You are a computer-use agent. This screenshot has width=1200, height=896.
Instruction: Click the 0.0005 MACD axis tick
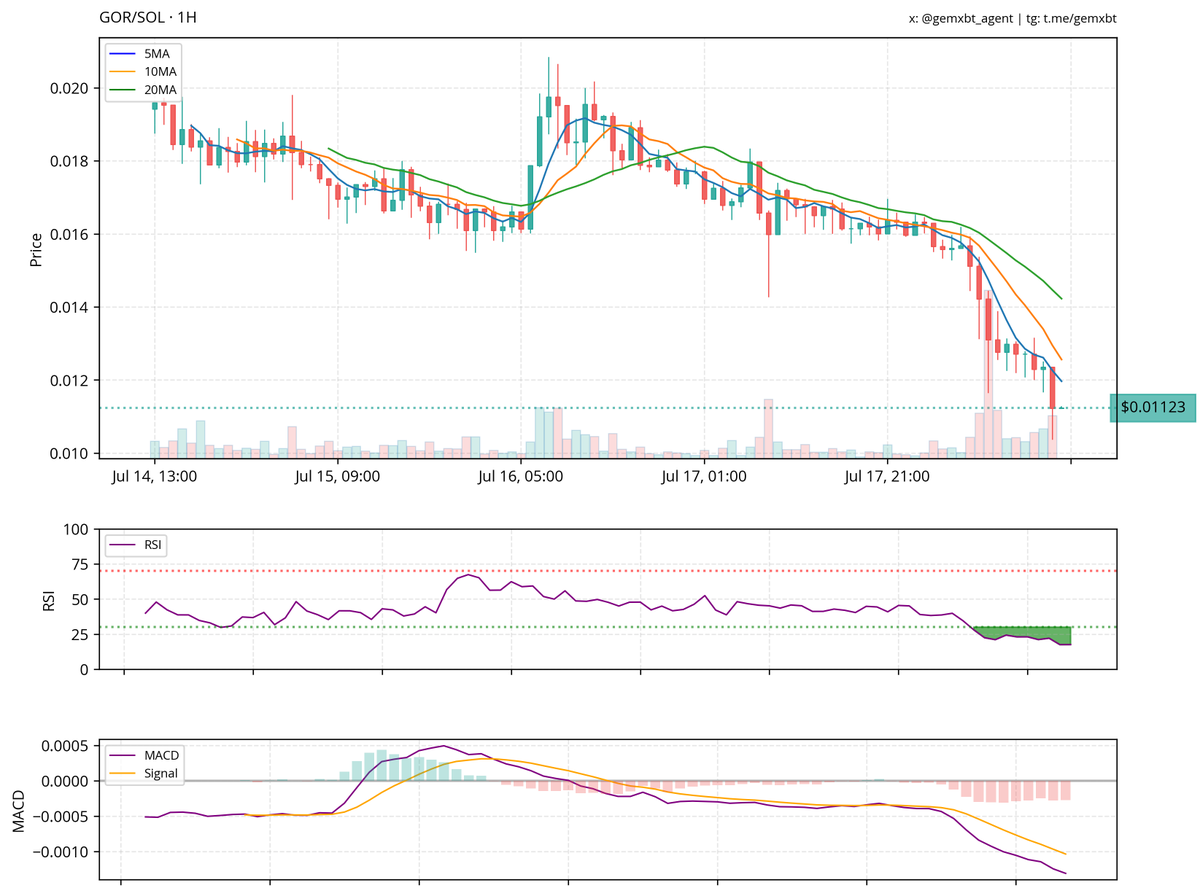[66, 746]
